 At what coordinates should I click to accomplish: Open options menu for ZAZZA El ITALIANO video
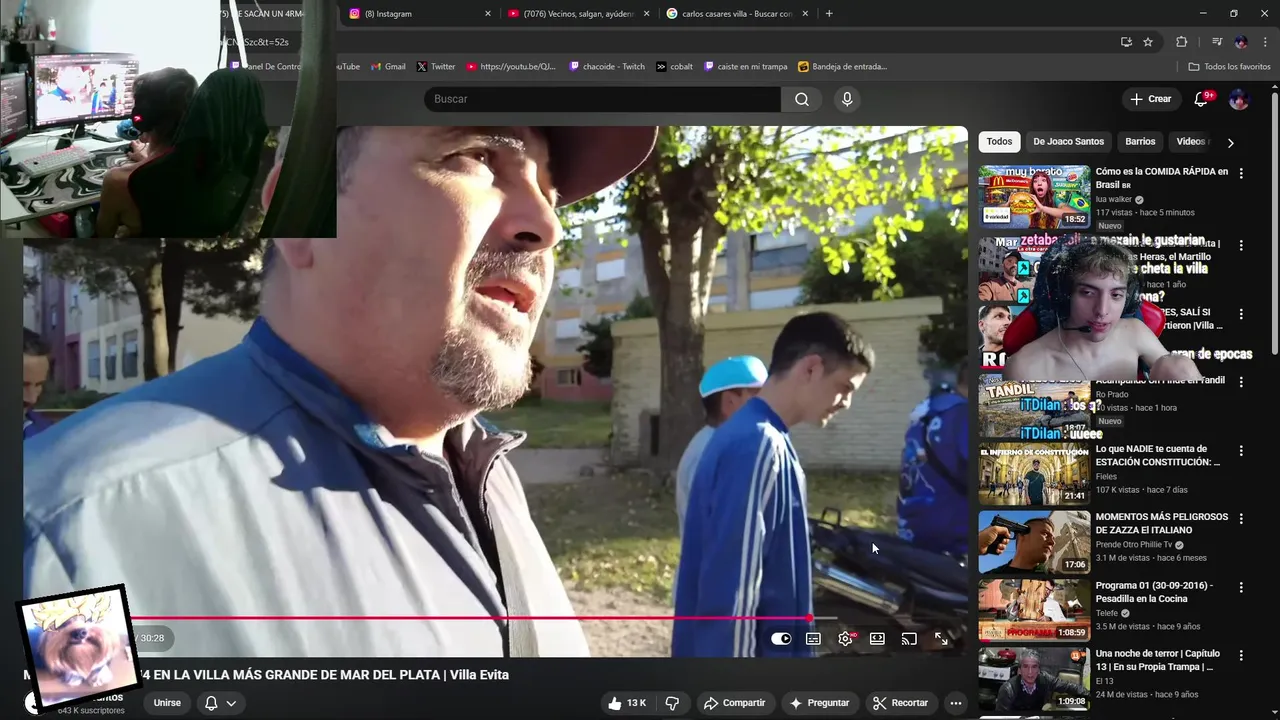pos(1241,519)
